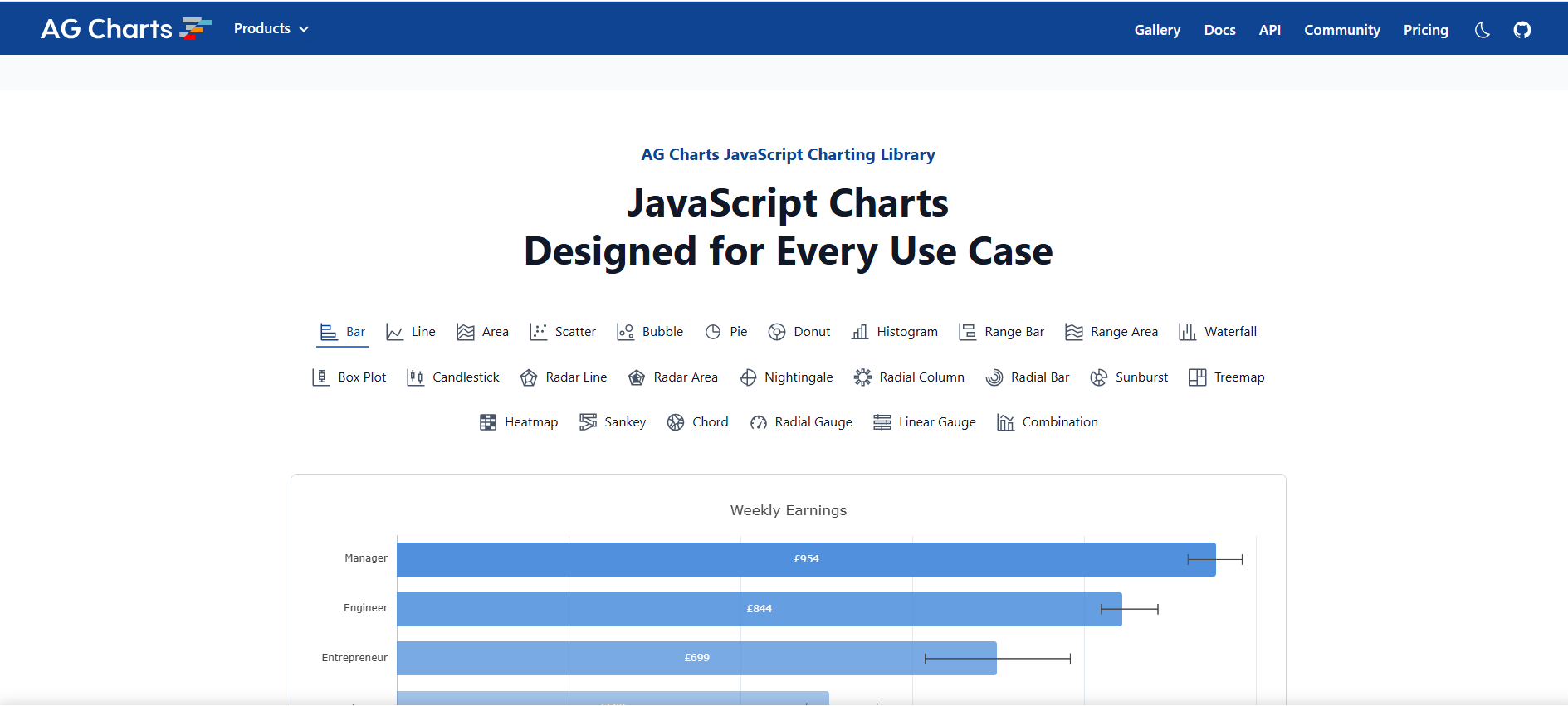Click the Engineer axis label
Viewport: 1568px width, 706px height.
365,608
